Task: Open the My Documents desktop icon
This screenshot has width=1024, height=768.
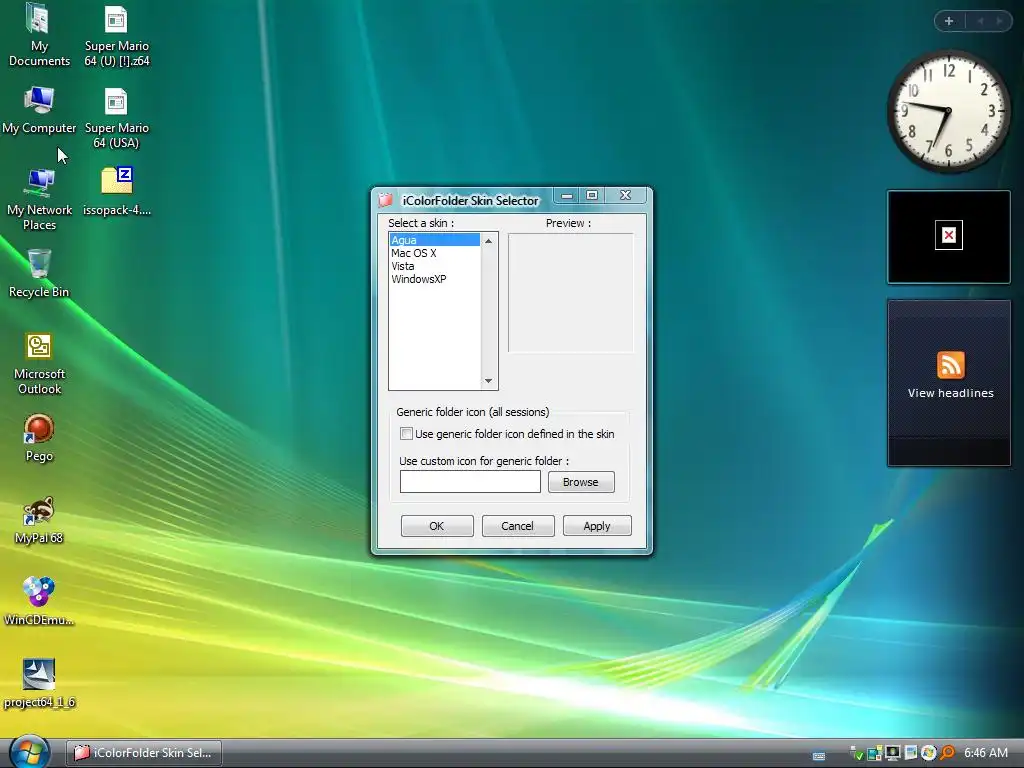Action: pyautogui.click(x=39, y=35)
